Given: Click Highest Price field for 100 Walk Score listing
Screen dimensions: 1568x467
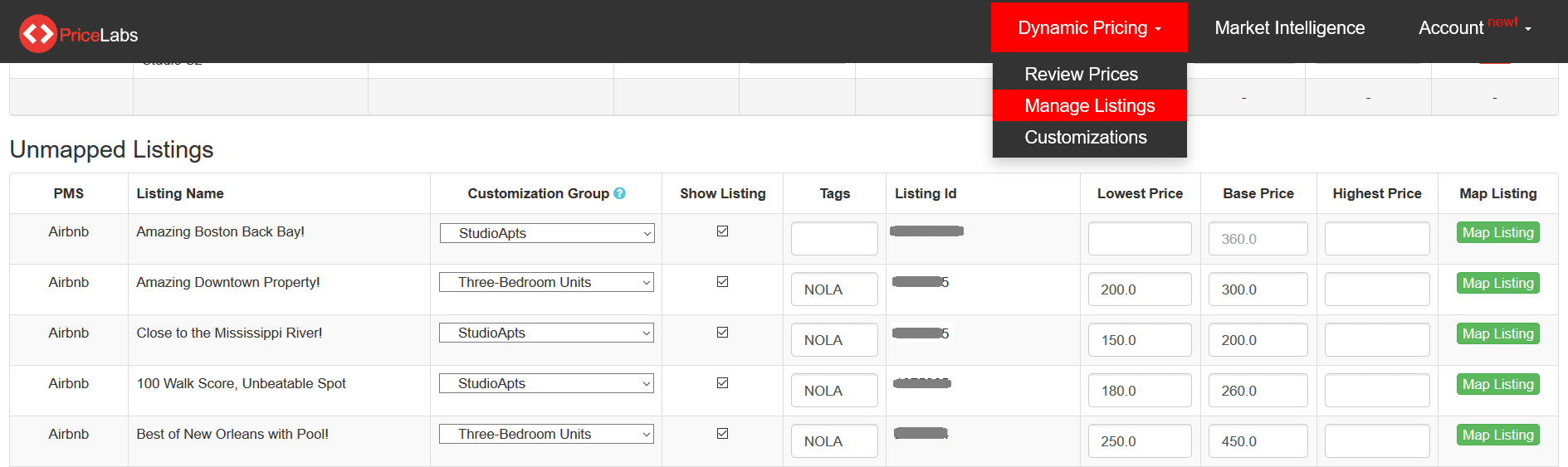Looking at the screenshot, I should coord(1377,391).
